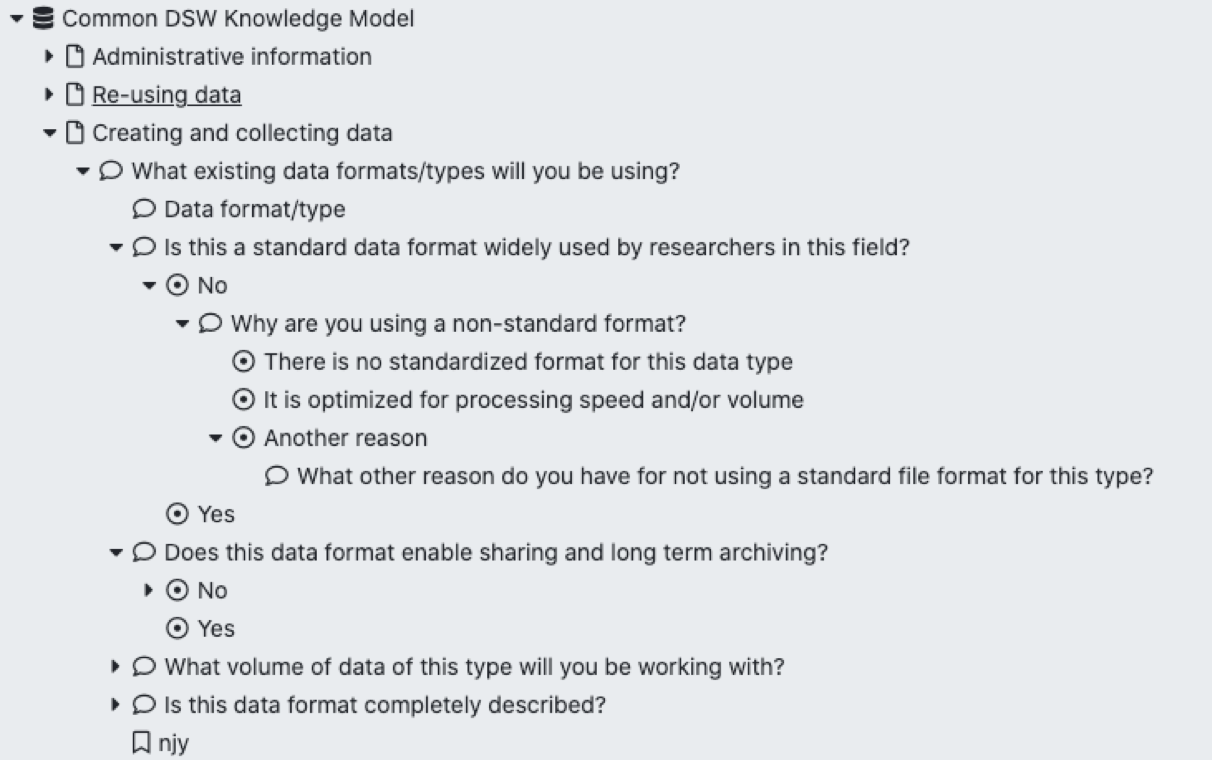Click the speech bubble icon beside Is this data format completely described?
Viewport: 1212px width, 760px height.
click(144, 704)
